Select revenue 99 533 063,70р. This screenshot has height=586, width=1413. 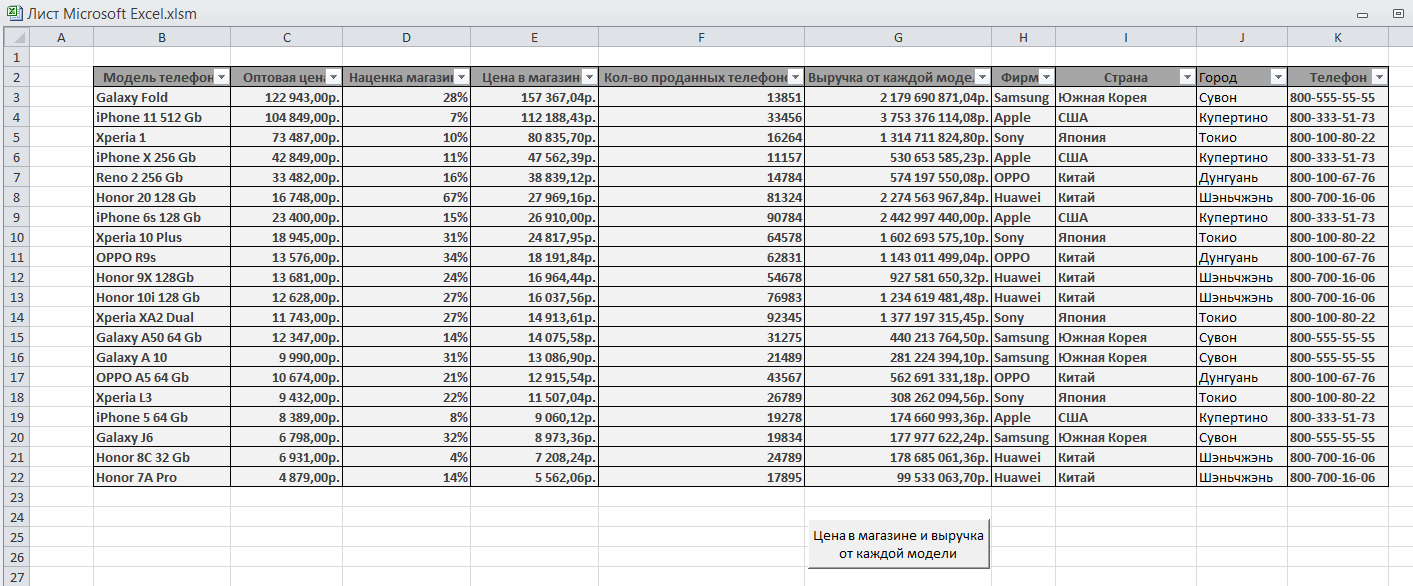click(x=898, y=477)
